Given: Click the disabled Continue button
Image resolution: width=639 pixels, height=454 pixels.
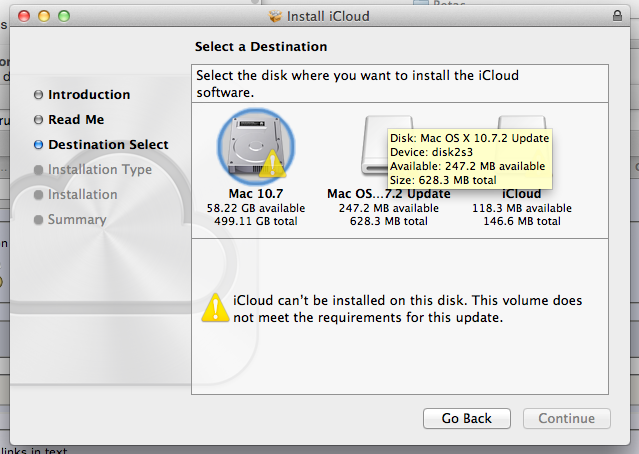Looking at the screenshot, I should pyautogui.click(x=566, y=418).
